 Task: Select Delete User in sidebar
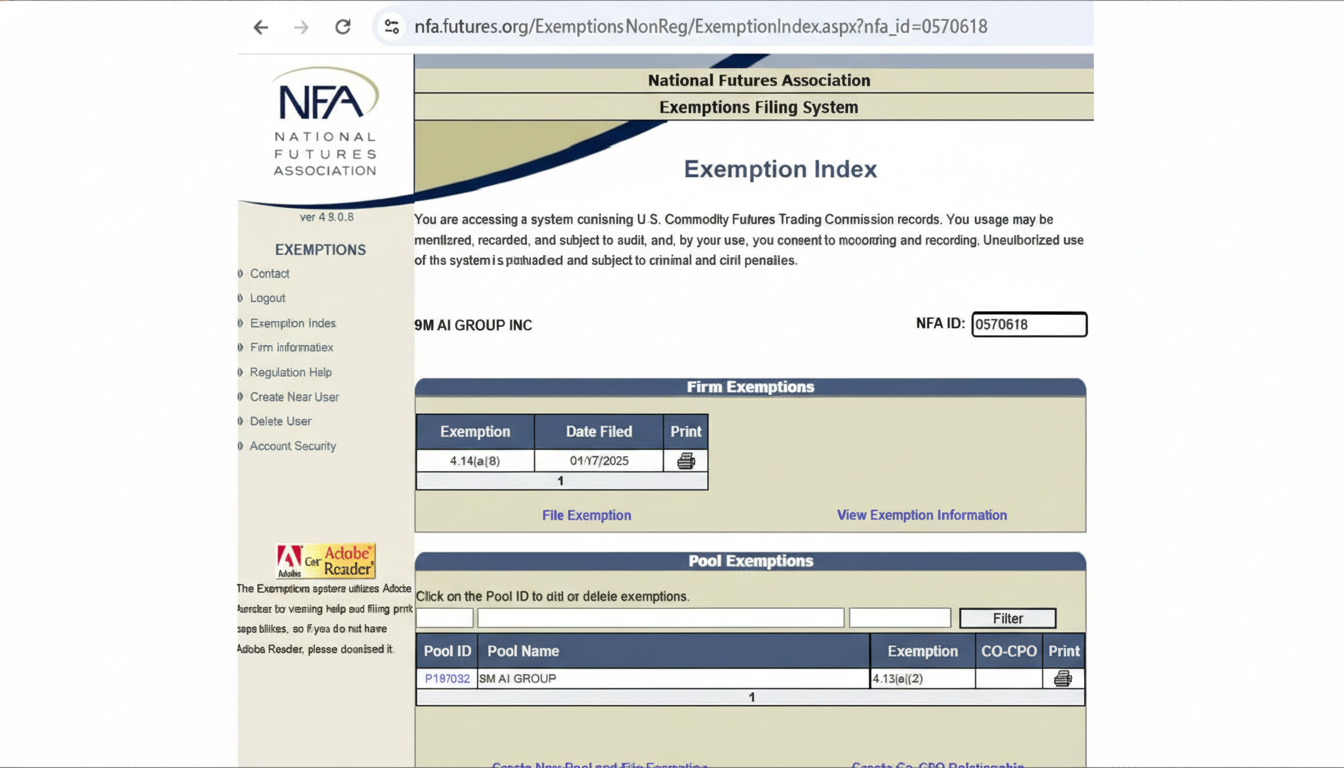(x=280, y=422)
